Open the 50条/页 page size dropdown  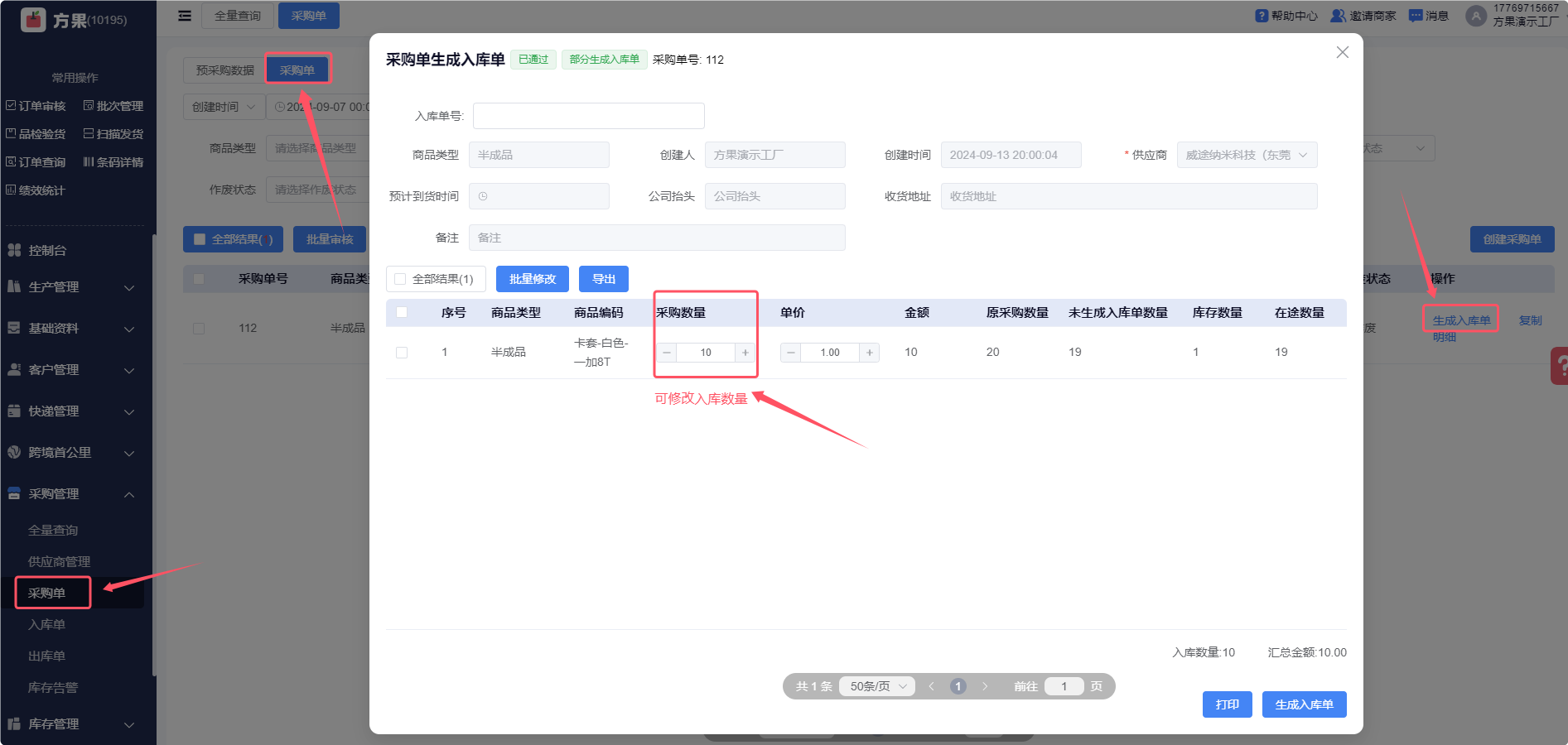click(877, 686)
